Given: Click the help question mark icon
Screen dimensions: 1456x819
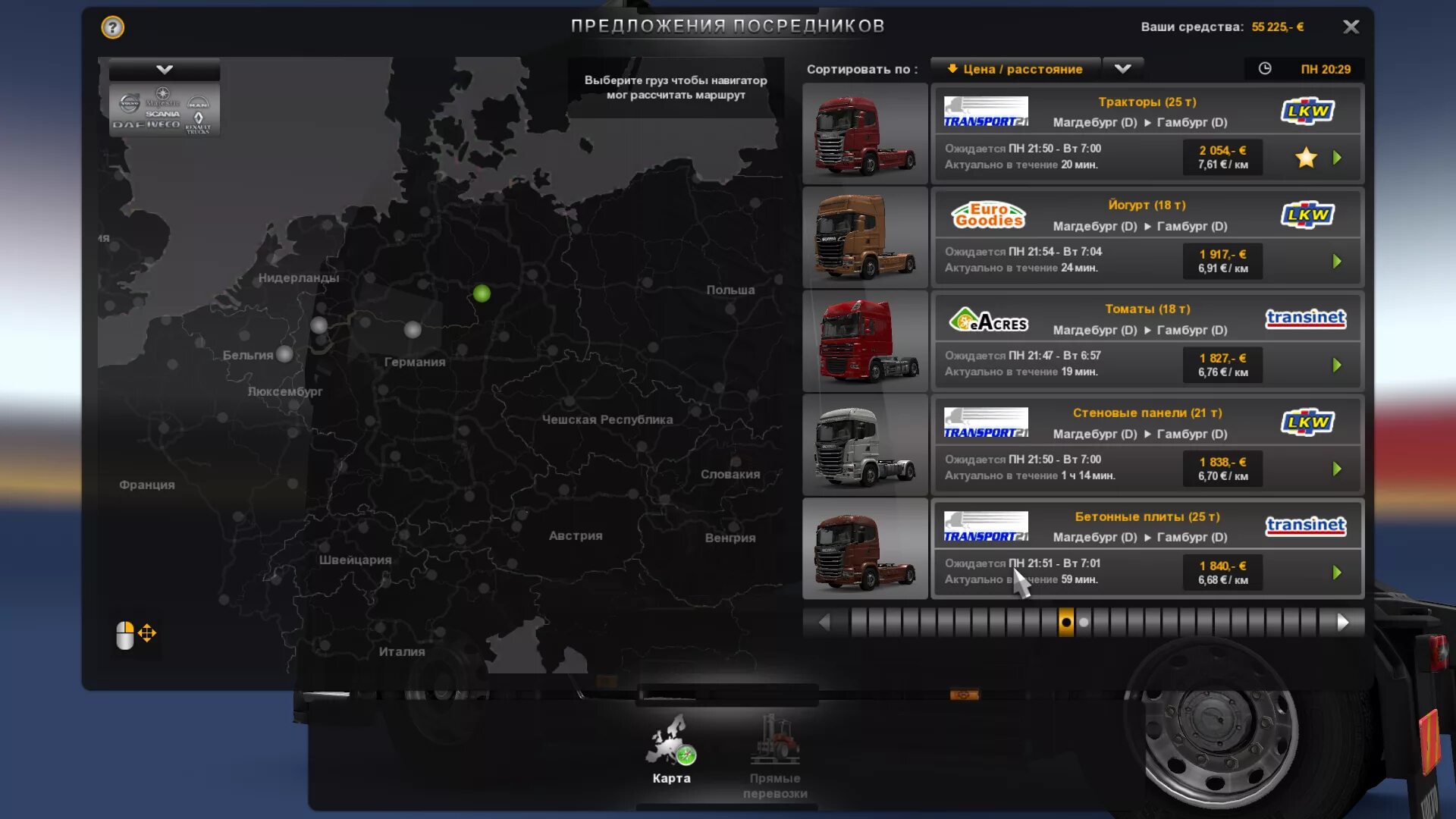Looking at the screenshot, I should coord(112,27).
